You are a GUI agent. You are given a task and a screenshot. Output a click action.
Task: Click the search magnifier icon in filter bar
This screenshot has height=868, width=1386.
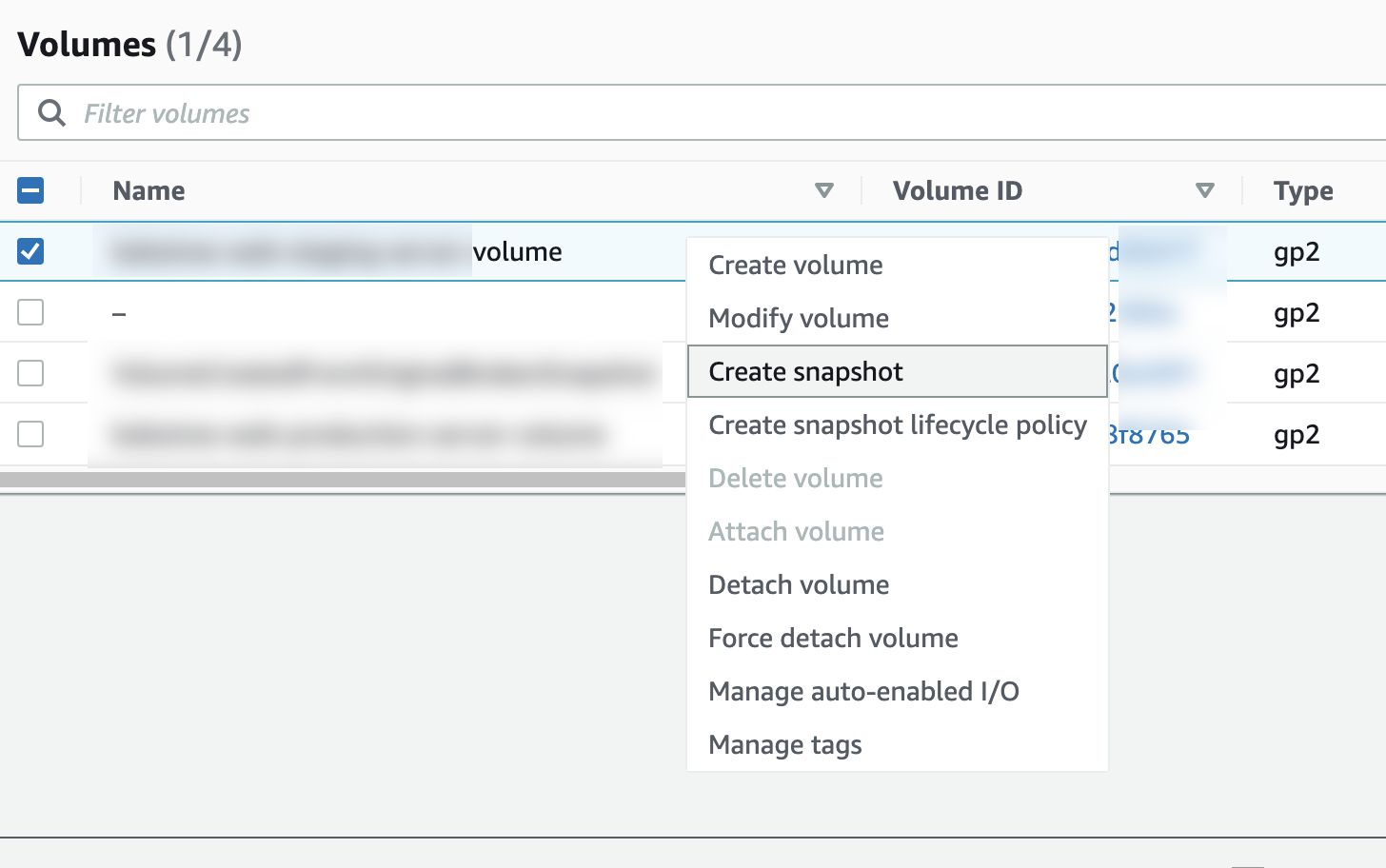[x=50, y=113]
